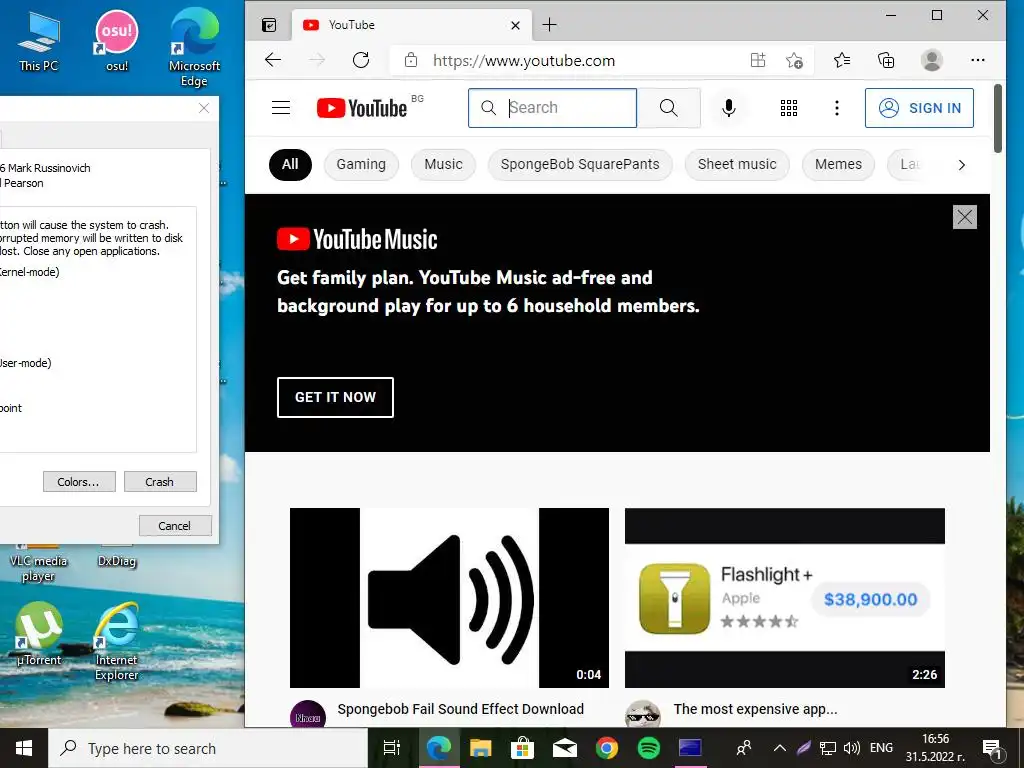
Task: Open File Explorer from taskbar
Action: pos(481,748)
